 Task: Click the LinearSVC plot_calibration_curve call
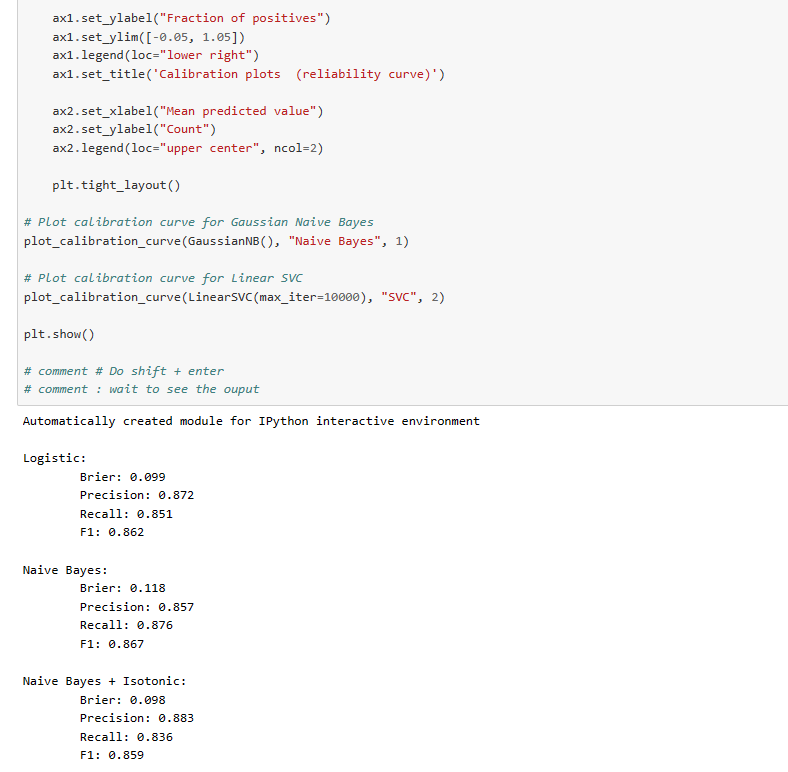pos(233,297)
